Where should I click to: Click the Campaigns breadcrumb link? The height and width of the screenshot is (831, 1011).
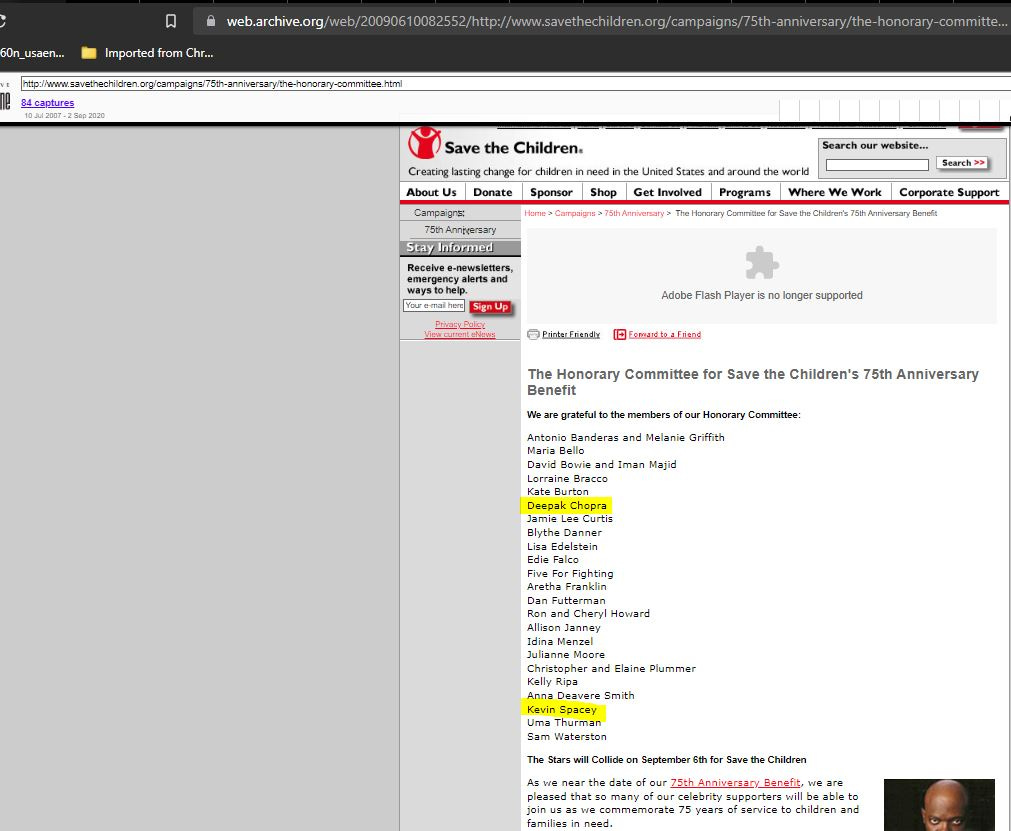click(x=574, y=213)
